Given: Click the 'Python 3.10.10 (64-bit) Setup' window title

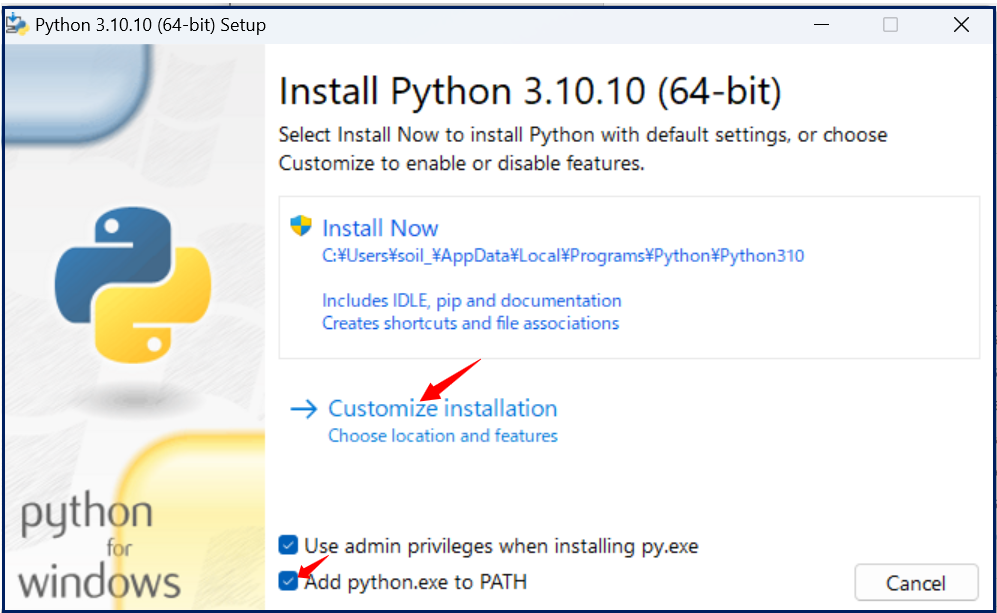Looking at the screenshot, I should point(151,25).
